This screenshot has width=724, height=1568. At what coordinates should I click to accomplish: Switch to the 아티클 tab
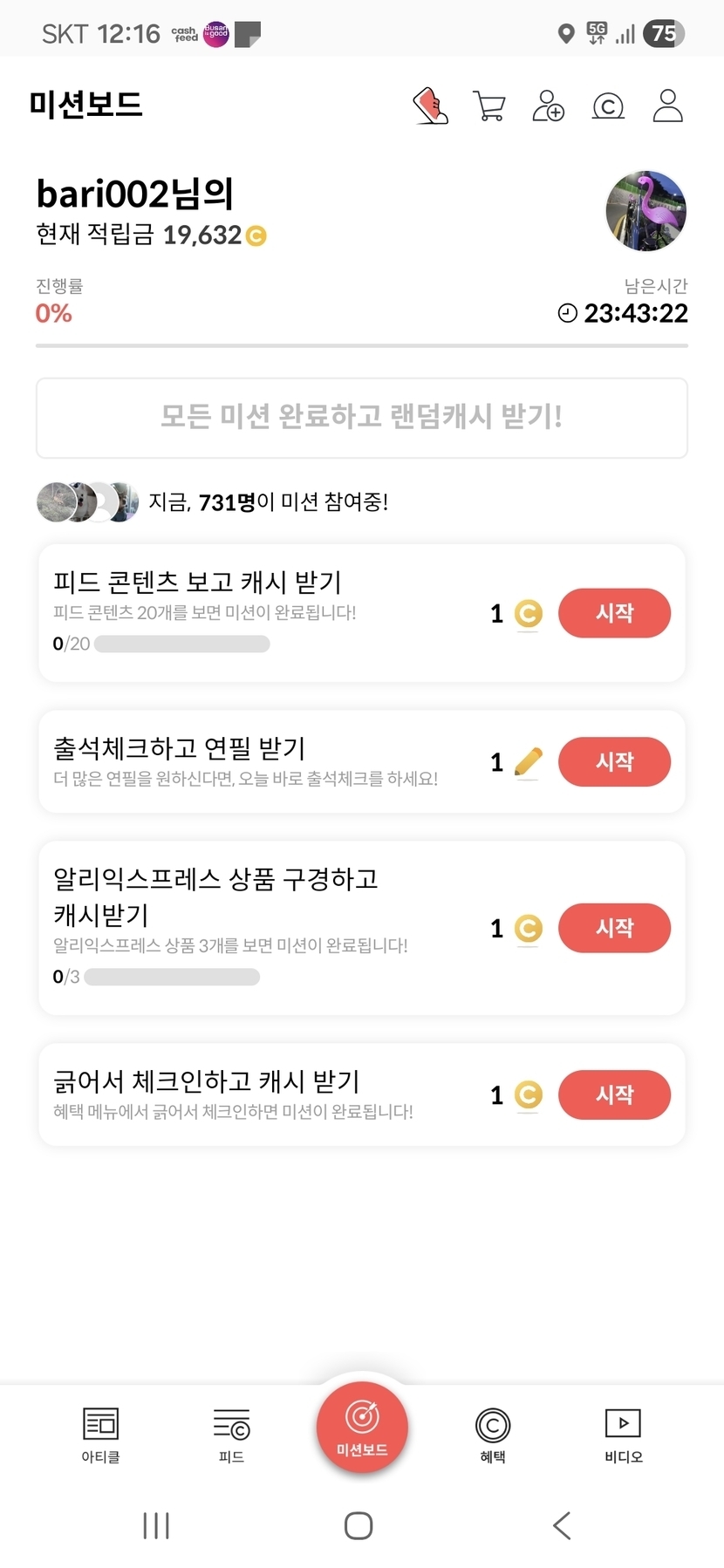(100, 1435)
